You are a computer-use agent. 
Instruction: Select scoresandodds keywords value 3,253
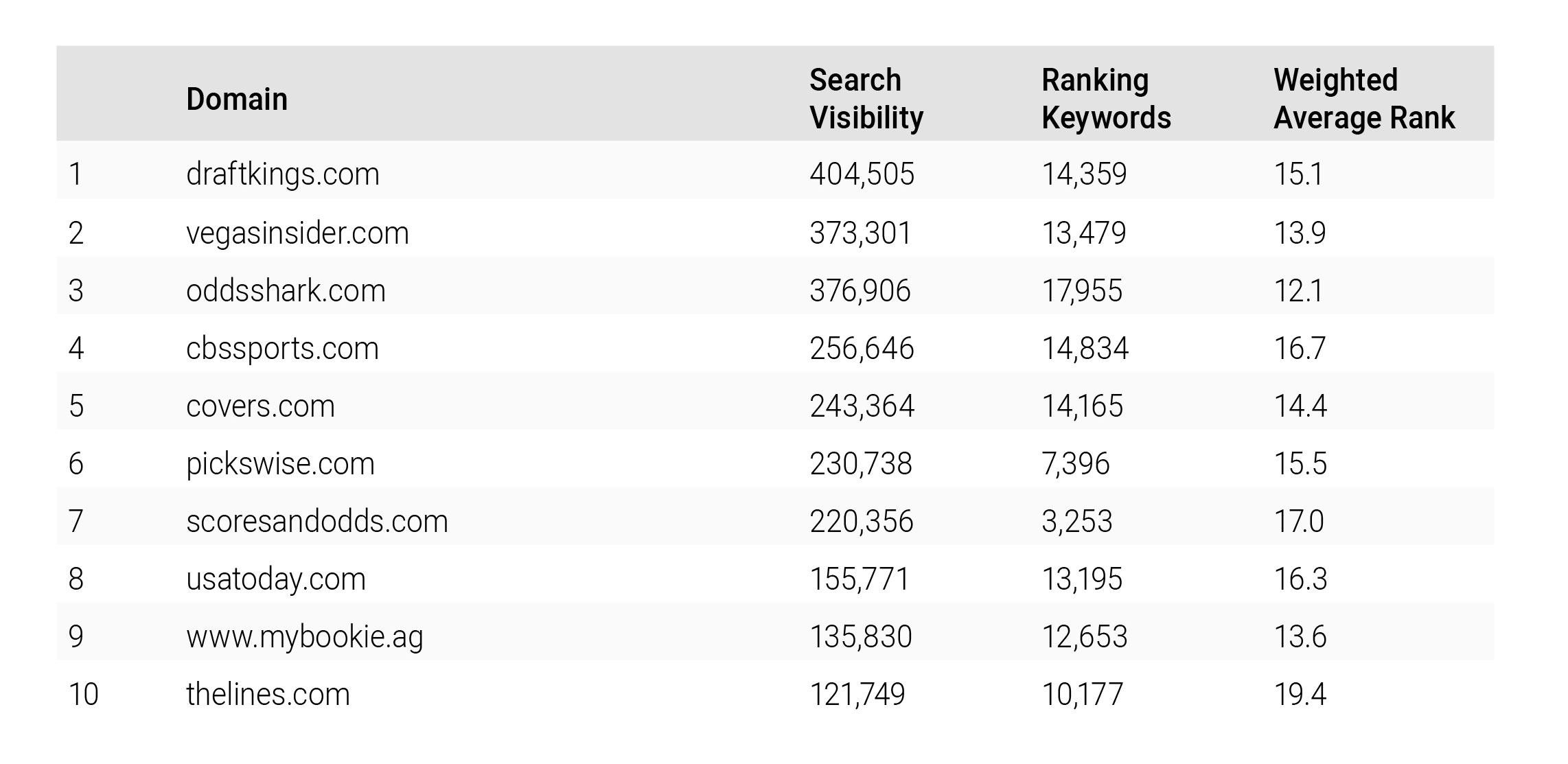(x=1077, y=521)
